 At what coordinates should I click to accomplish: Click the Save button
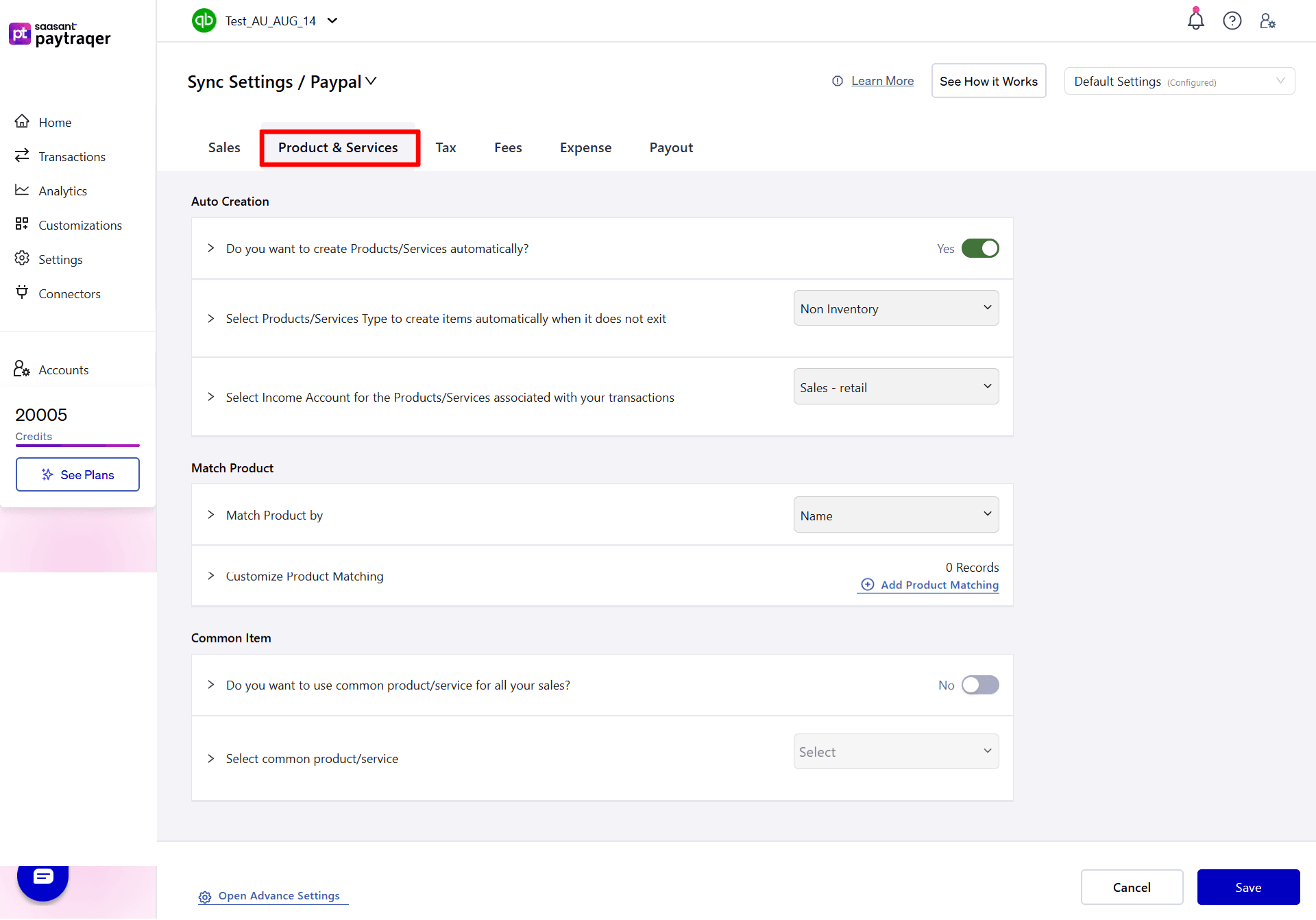point(1247,887)
